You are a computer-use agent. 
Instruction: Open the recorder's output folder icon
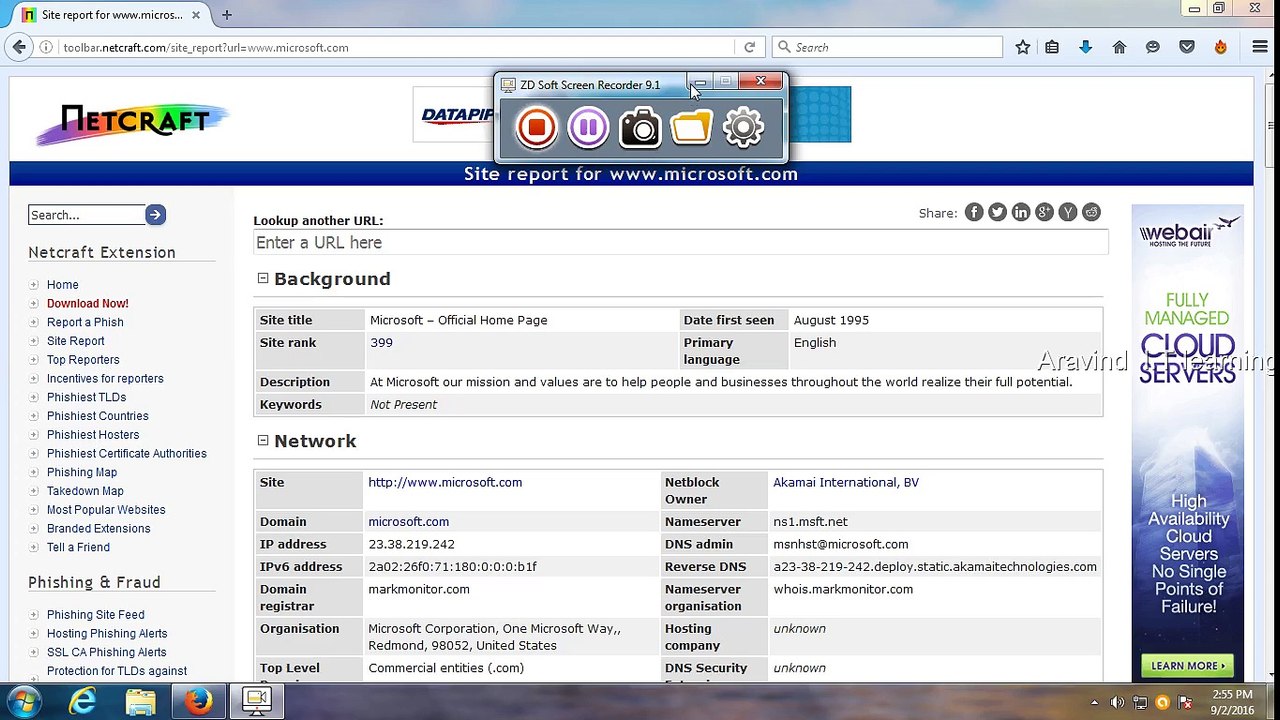coord(691,128)
